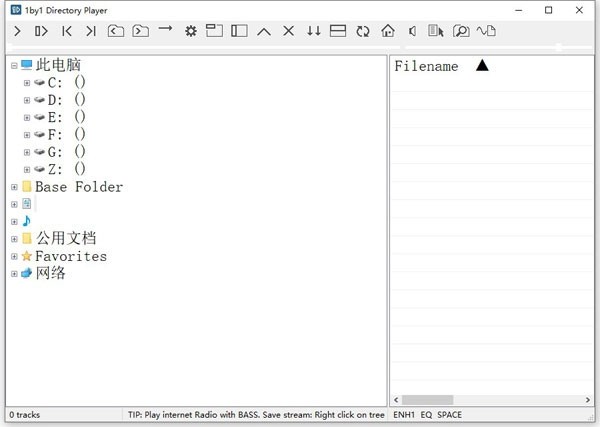
Task: Expand the Base Folder tree node
Action: pyautogui.click(x=14, y=187)
